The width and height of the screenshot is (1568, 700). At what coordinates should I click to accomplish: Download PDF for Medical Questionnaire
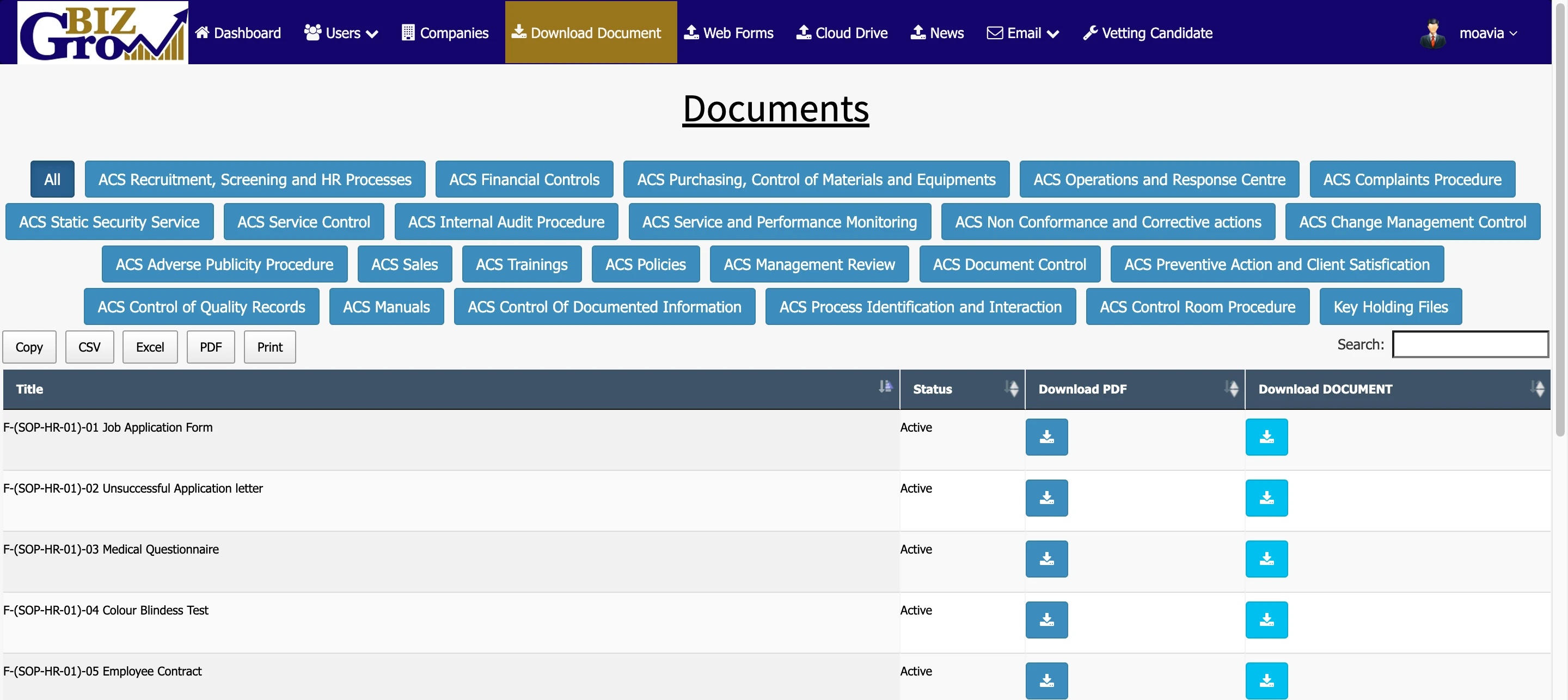pos(1046,559)
